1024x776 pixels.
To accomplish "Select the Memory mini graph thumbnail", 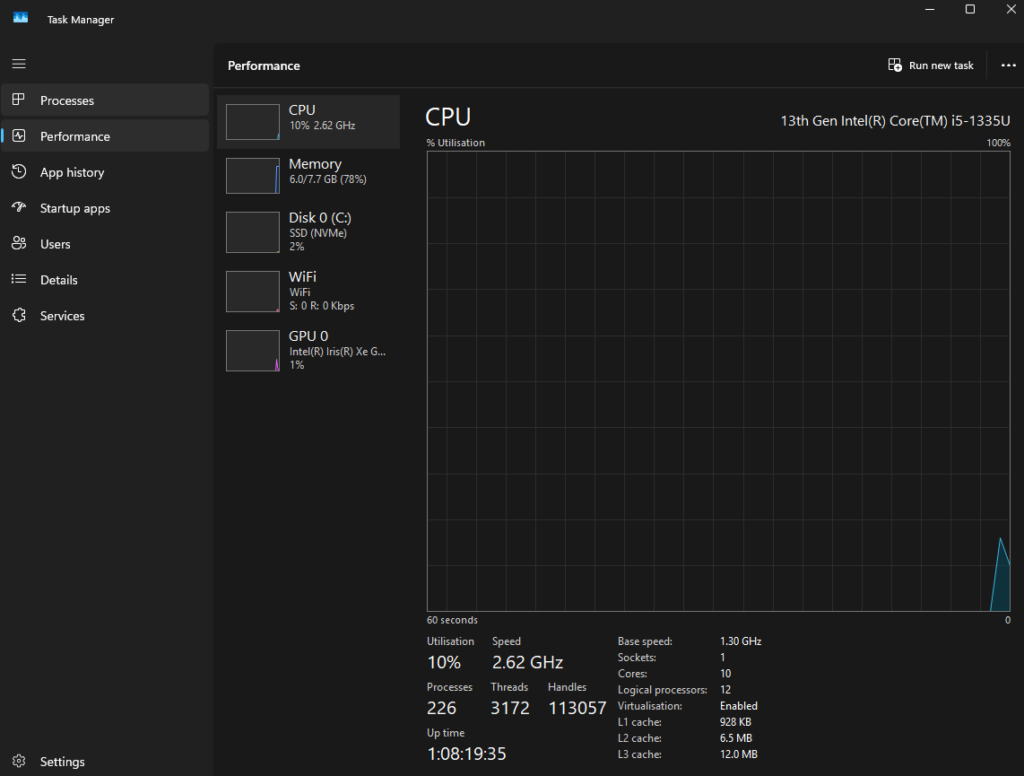I will click(253, 176).
